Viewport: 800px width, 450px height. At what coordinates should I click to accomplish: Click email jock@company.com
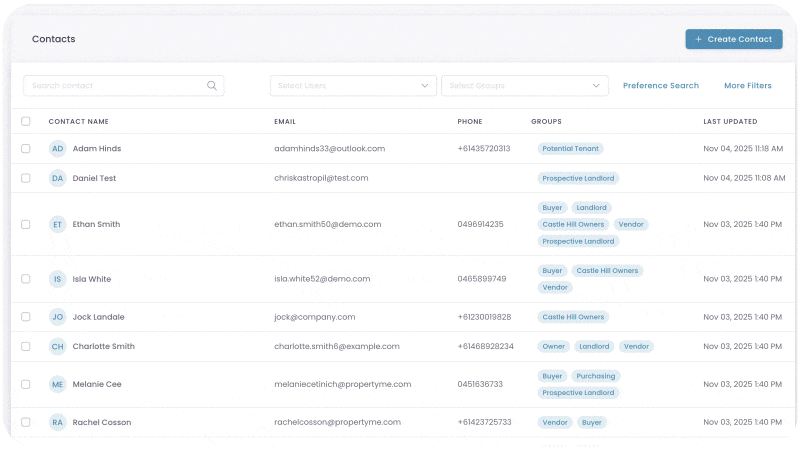coord(314,317)
